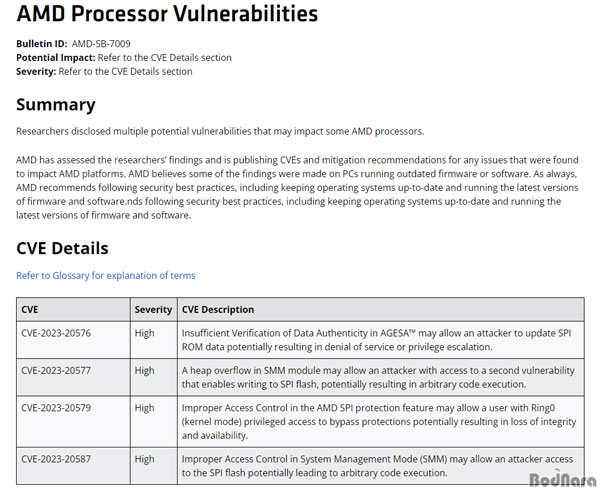This screenshot has width=600, height=490.
Task: Select the CVE-2023-20579 row identifier
Action: tap(56, 408)
